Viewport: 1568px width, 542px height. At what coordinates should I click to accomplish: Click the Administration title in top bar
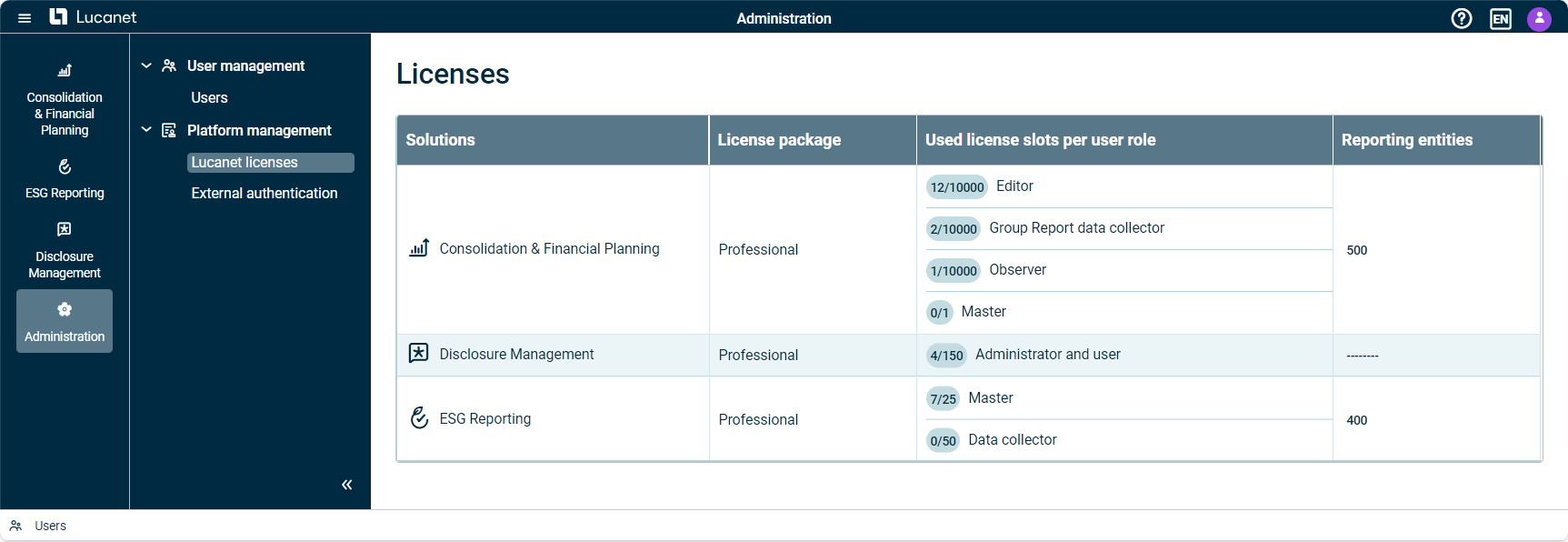click(784, 19)
